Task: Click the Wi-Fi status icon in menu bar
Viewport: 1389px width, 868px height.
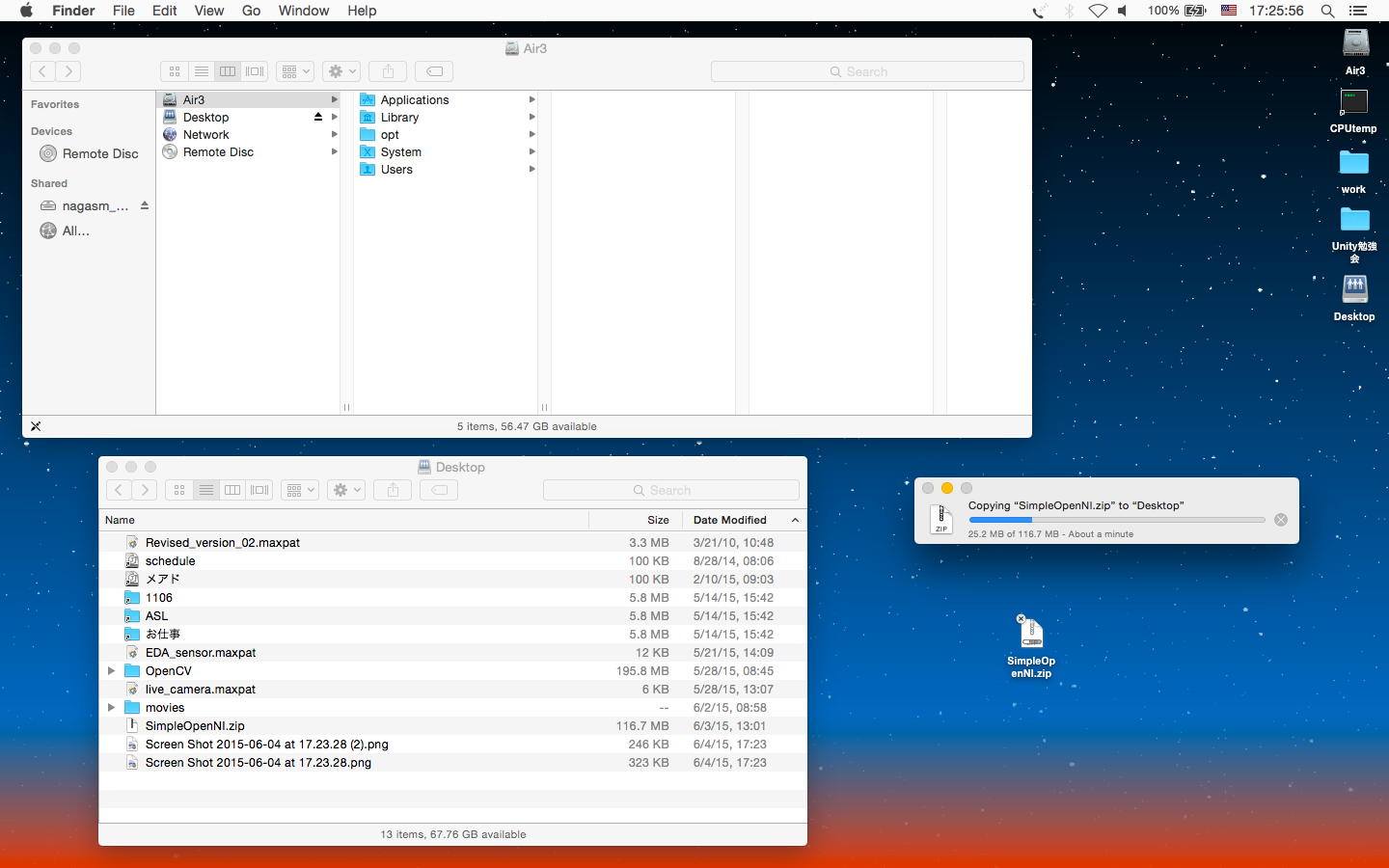Action: pos(1097,11)
